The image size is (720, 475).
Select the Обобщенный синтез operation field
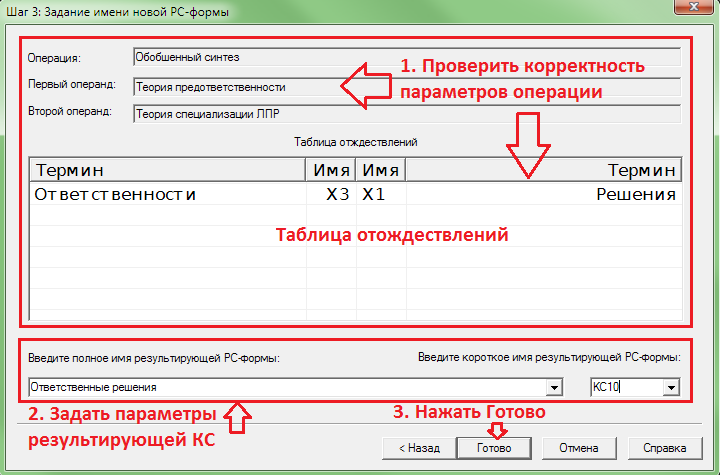(407, 57)
